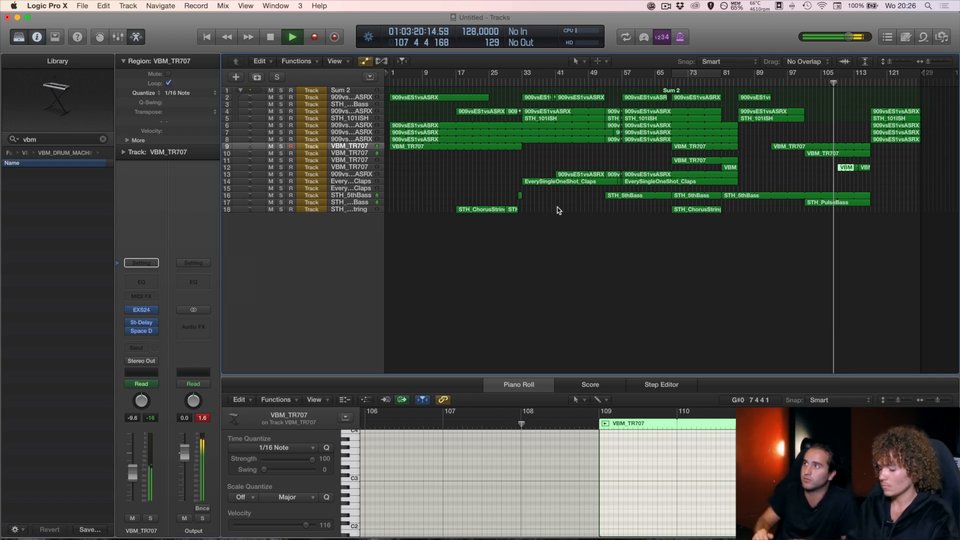The width and height of the screenshot is (960, 540).
Task: Toggle the Loop checkbox in Region inspector
Action: click(x=168, y=83)
